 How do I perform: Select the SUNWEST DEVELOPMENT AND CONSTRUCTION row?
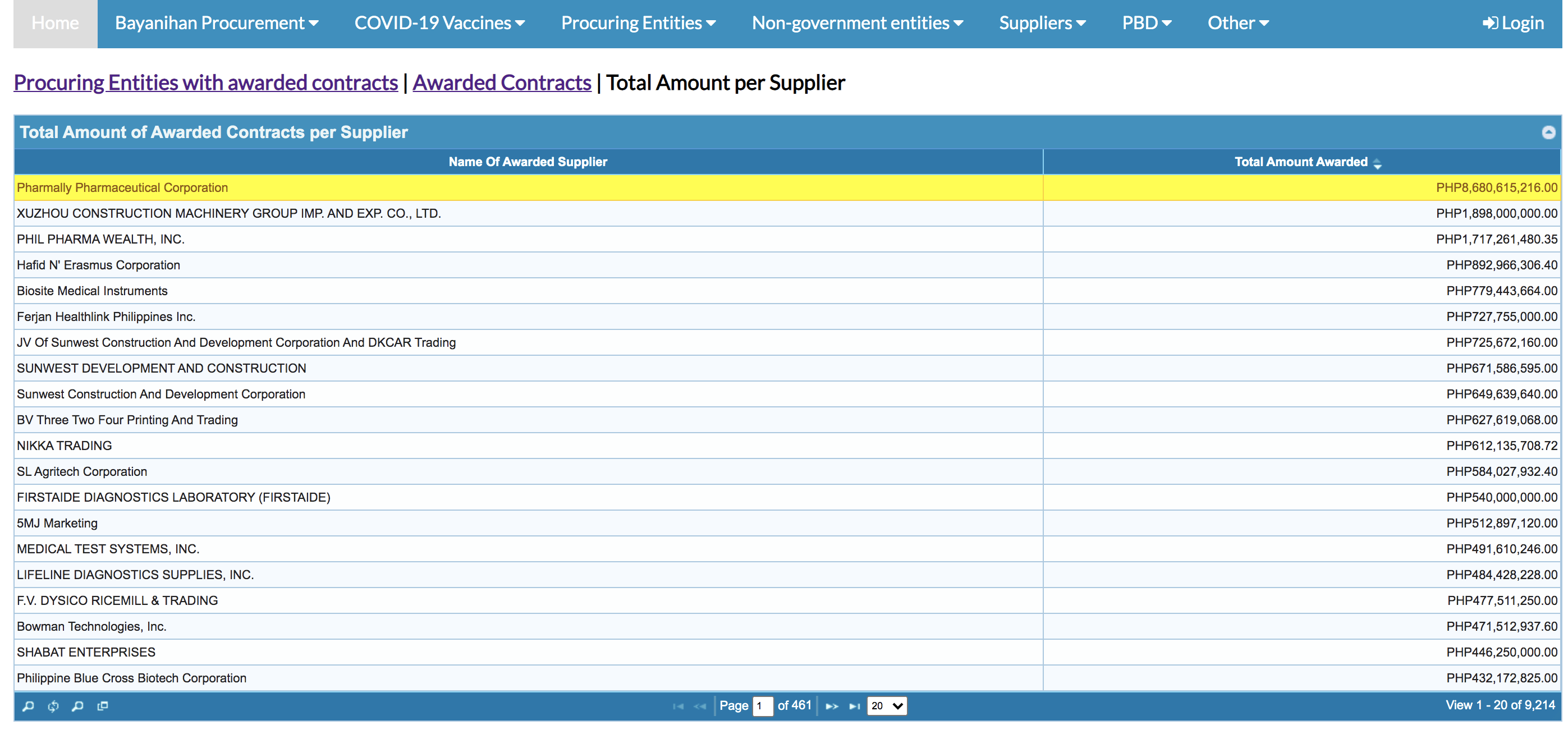787,368
